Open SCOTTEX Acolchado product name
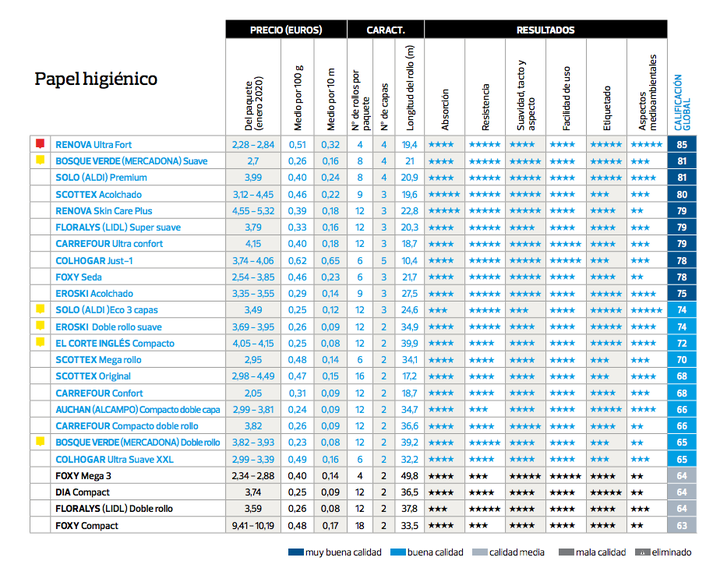This screenshot has height=568, width=720. (x=98, y=194)
